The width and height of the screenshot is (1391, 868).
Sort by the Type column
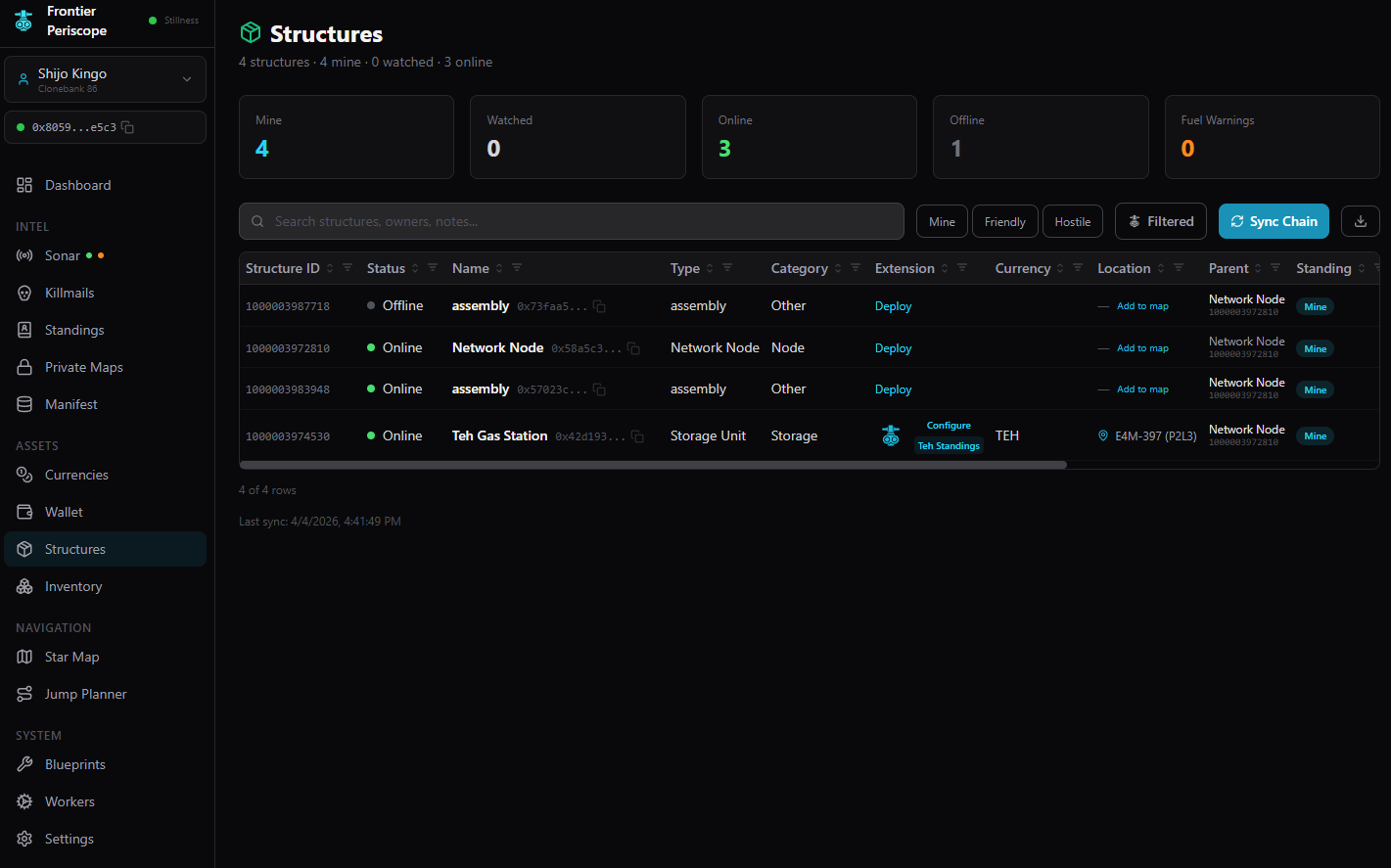[710, 268]
